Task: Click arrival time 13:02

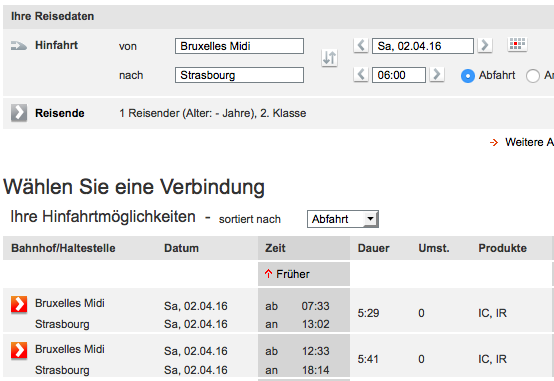Action: pos(316,324)
